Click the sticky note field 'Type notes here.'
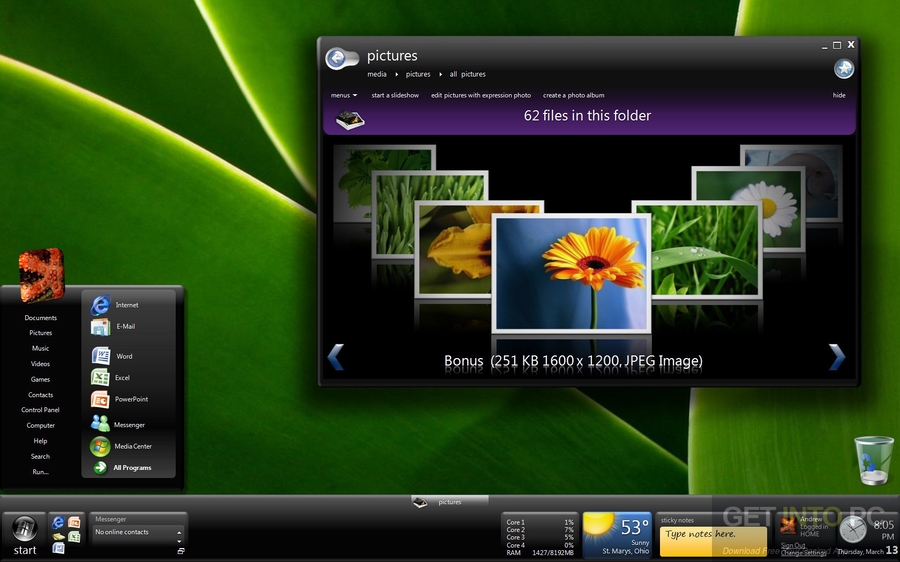Image resolution: width=900 pixels, height=562 pixels. (713, 541)
